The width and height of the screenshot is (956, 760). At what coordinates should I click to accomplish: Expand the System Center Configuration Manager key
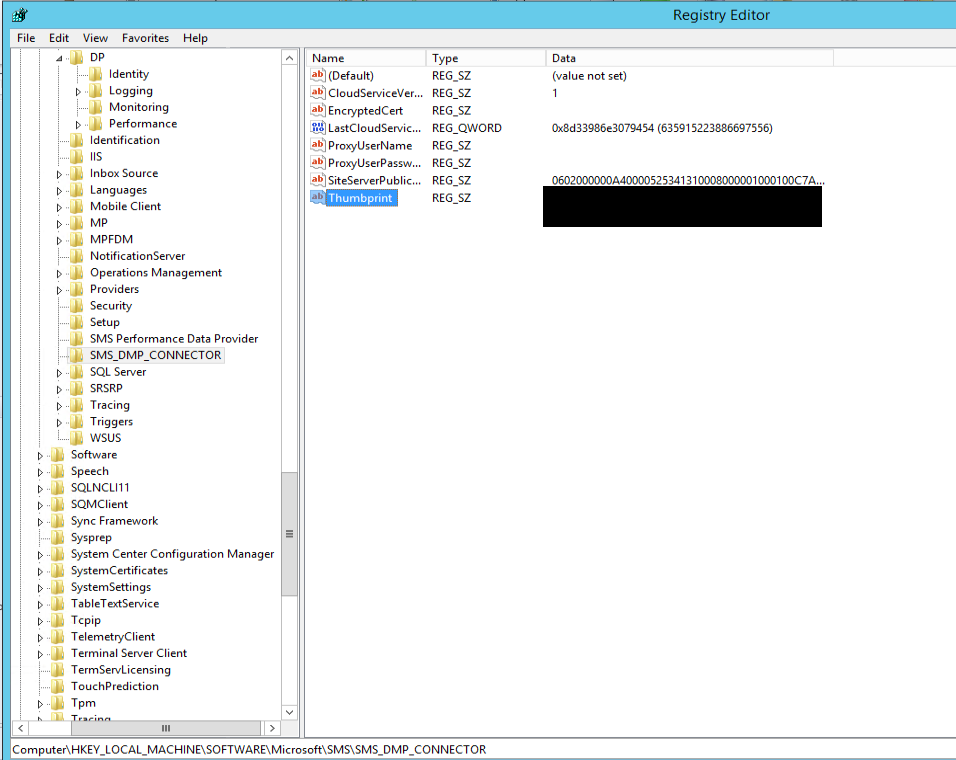[40, 555]
